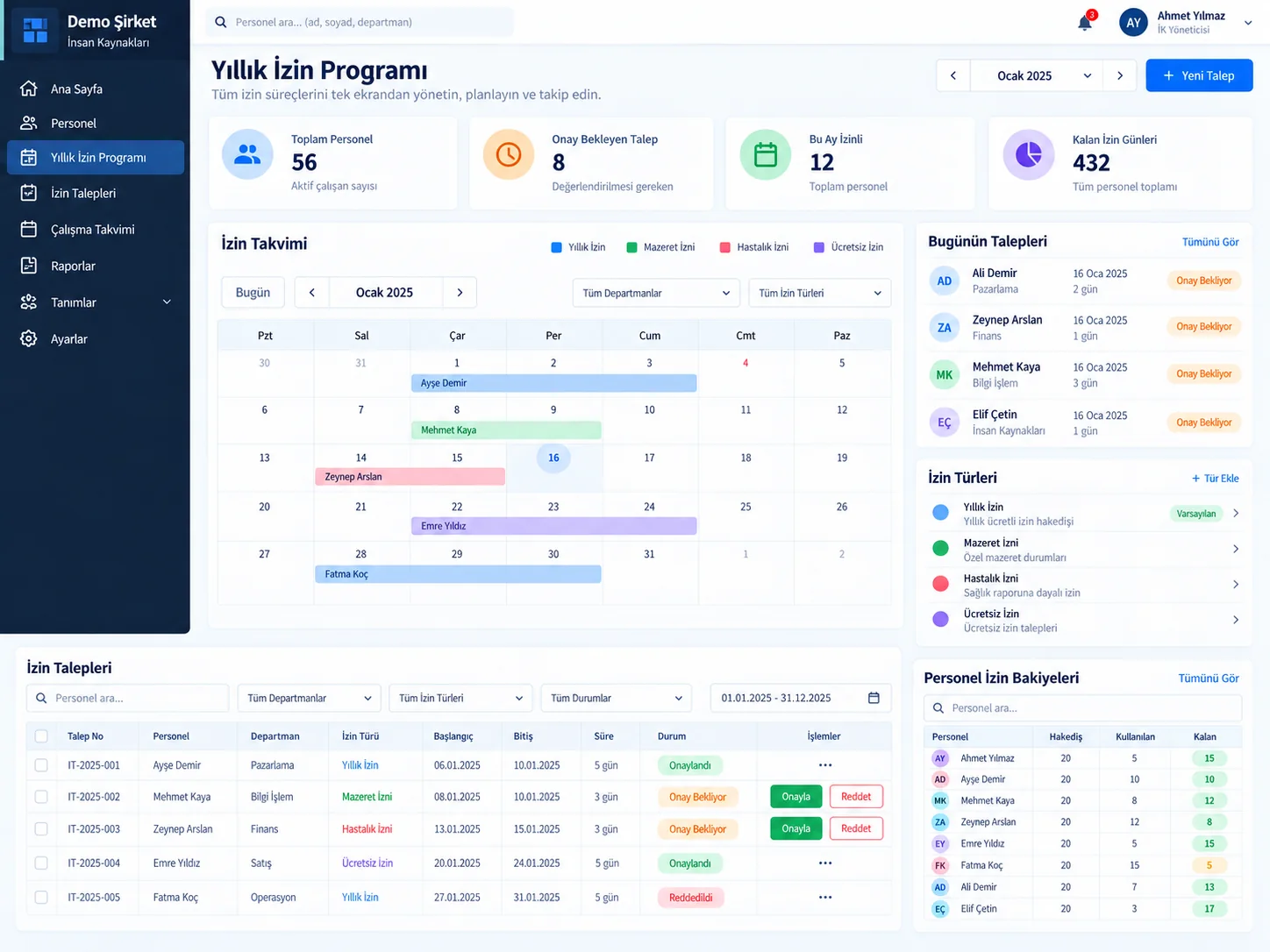Image resolution: width=1270 pixels, height=952 pixels.
Task: Click calendar next arrow beside Ocak 2025
Action: pos(460,293)
